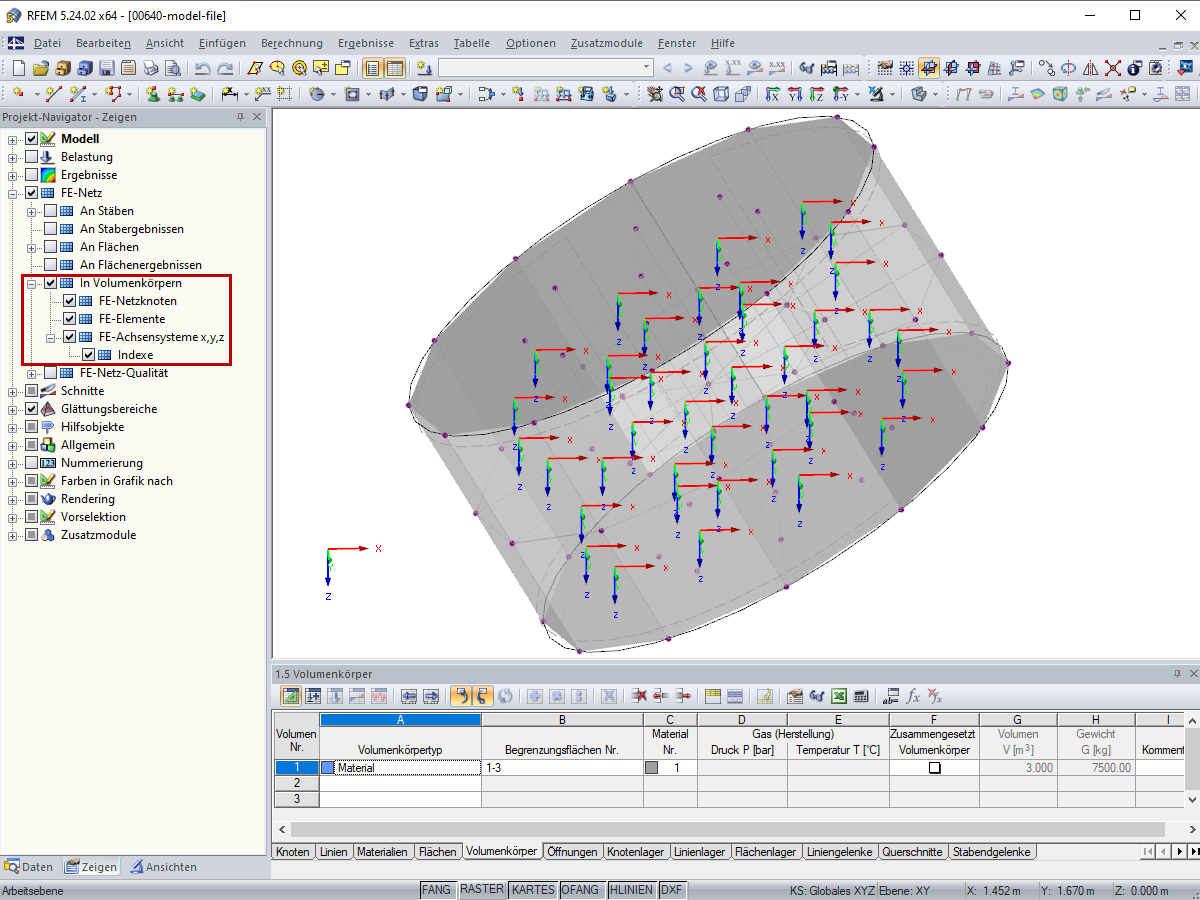The height and width of the screenshot is (900, 1200).
Task: Toggle the project navigator panel icon
Action: [x=372, y=68]
